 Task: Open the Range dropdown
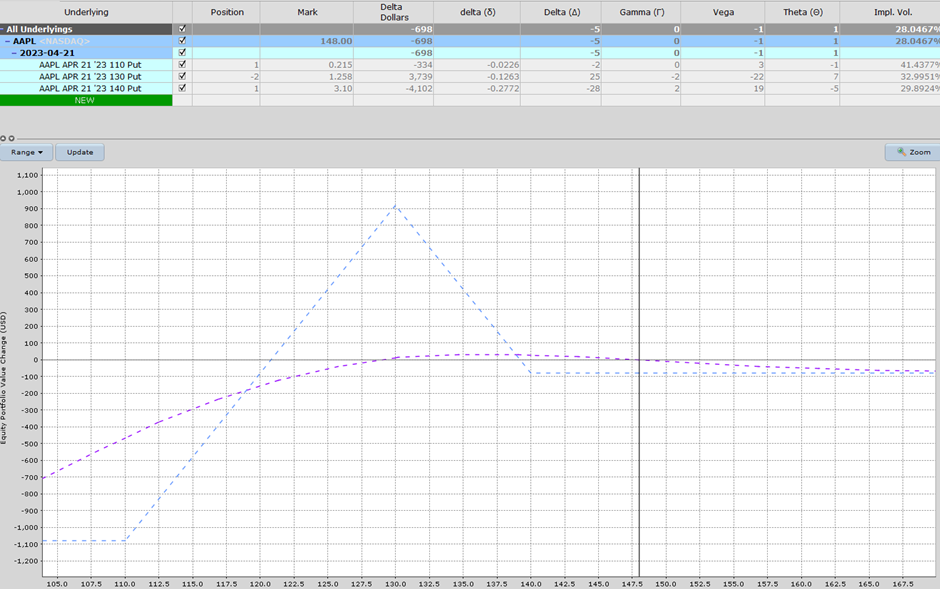(x=27, y=152)
